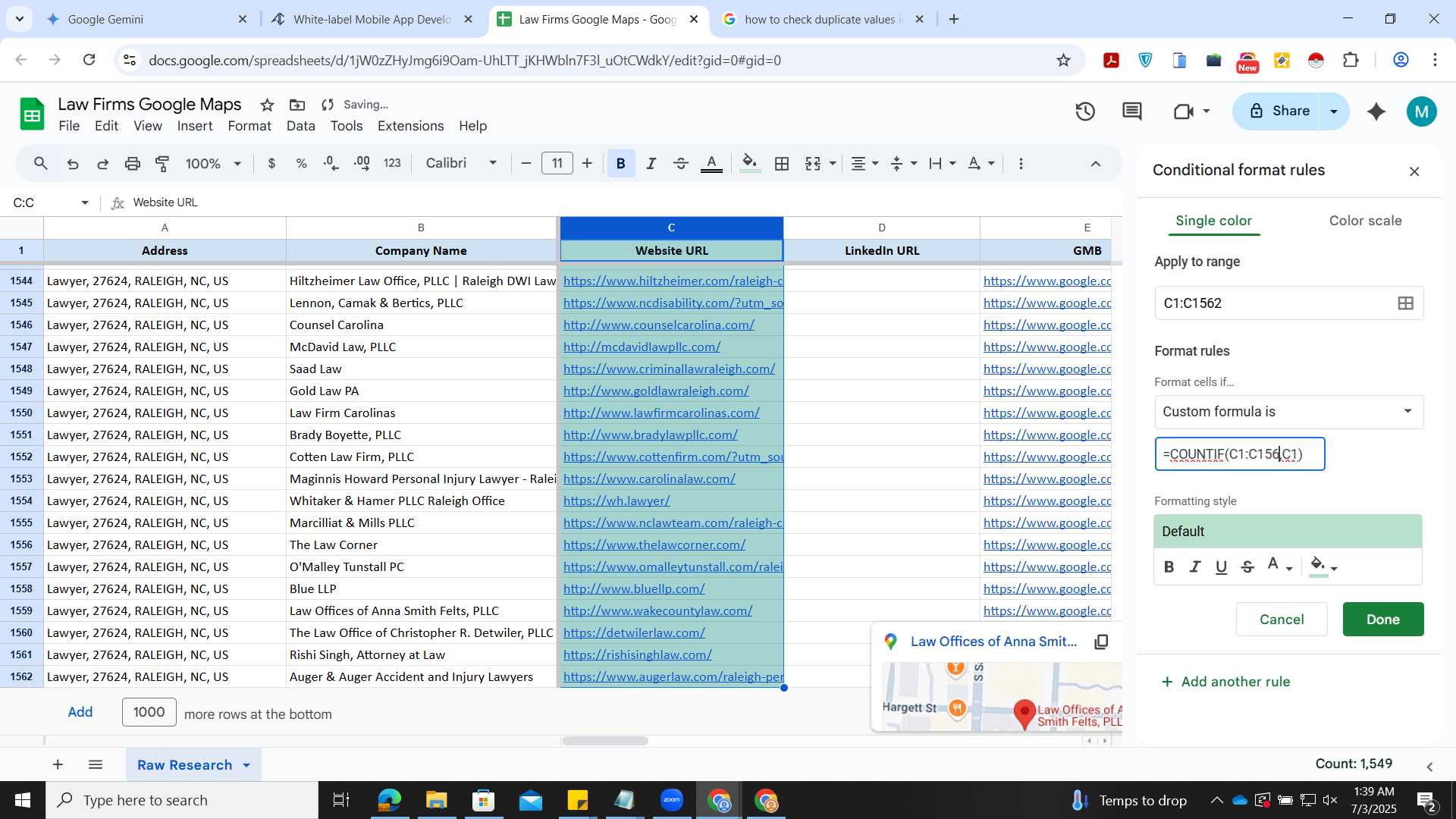Screen dimensions: 1456x819
Task: Open Gemini sparkle icon in Sheets
Action: [1376, 112]
